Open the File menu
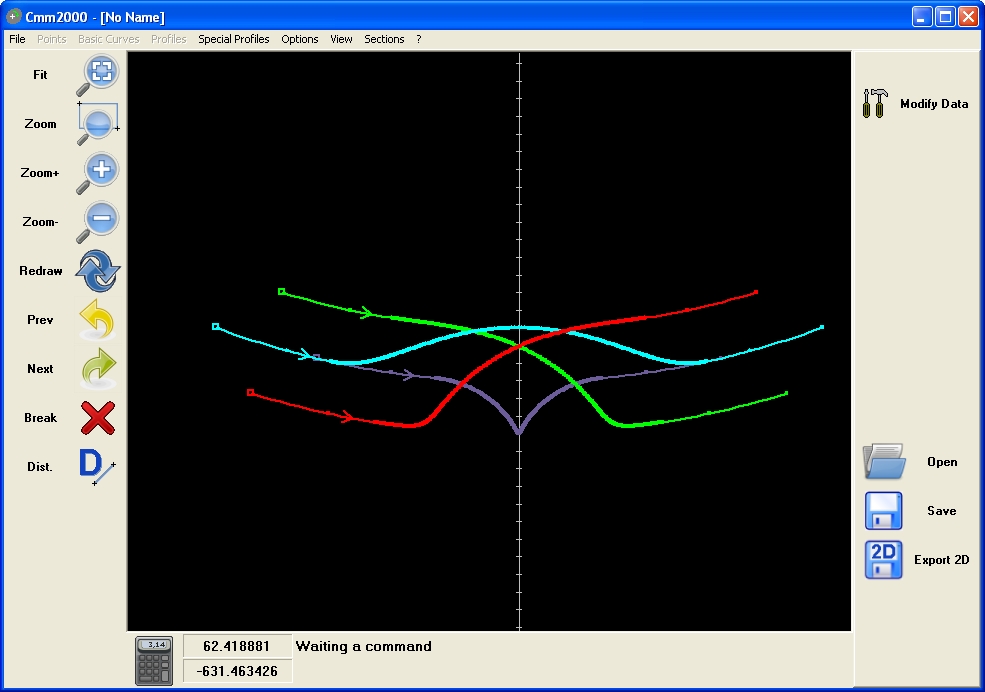985x692 pixels. (18, 39)
